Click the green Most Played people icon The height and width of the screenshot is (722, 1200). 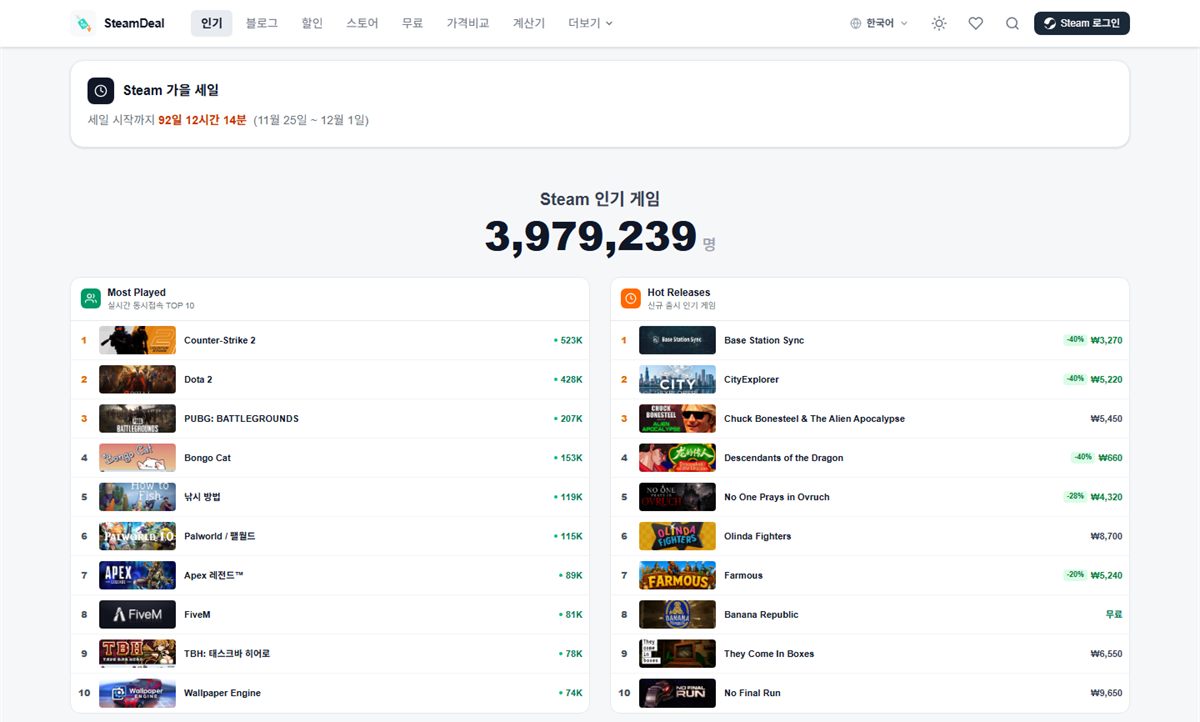pyautogui.click(x=91, y=298)
